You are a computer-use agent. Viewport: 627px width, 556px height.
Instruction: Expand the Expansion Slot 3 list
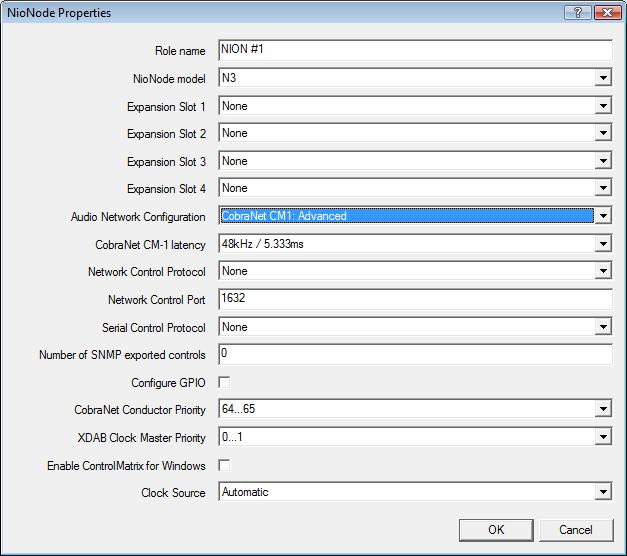603,161
